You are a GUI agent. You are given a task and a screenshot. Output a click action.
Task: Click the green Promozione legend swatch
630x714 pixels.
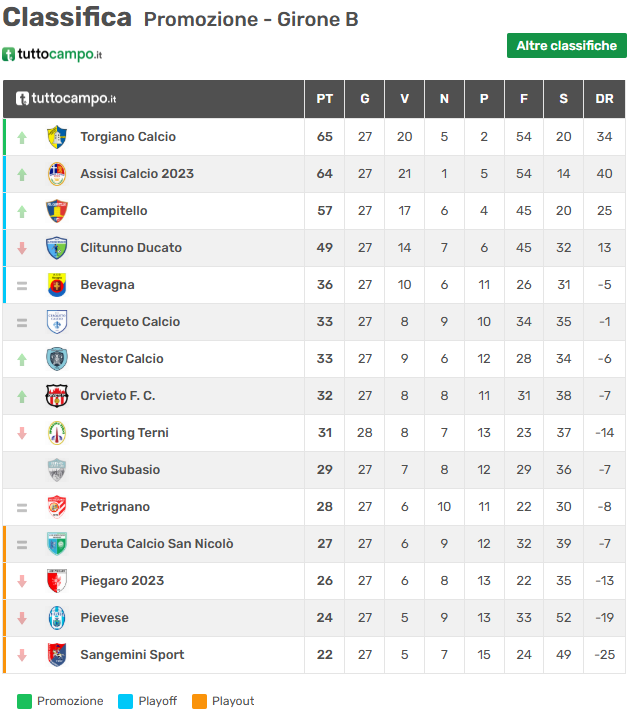(25, 701)
